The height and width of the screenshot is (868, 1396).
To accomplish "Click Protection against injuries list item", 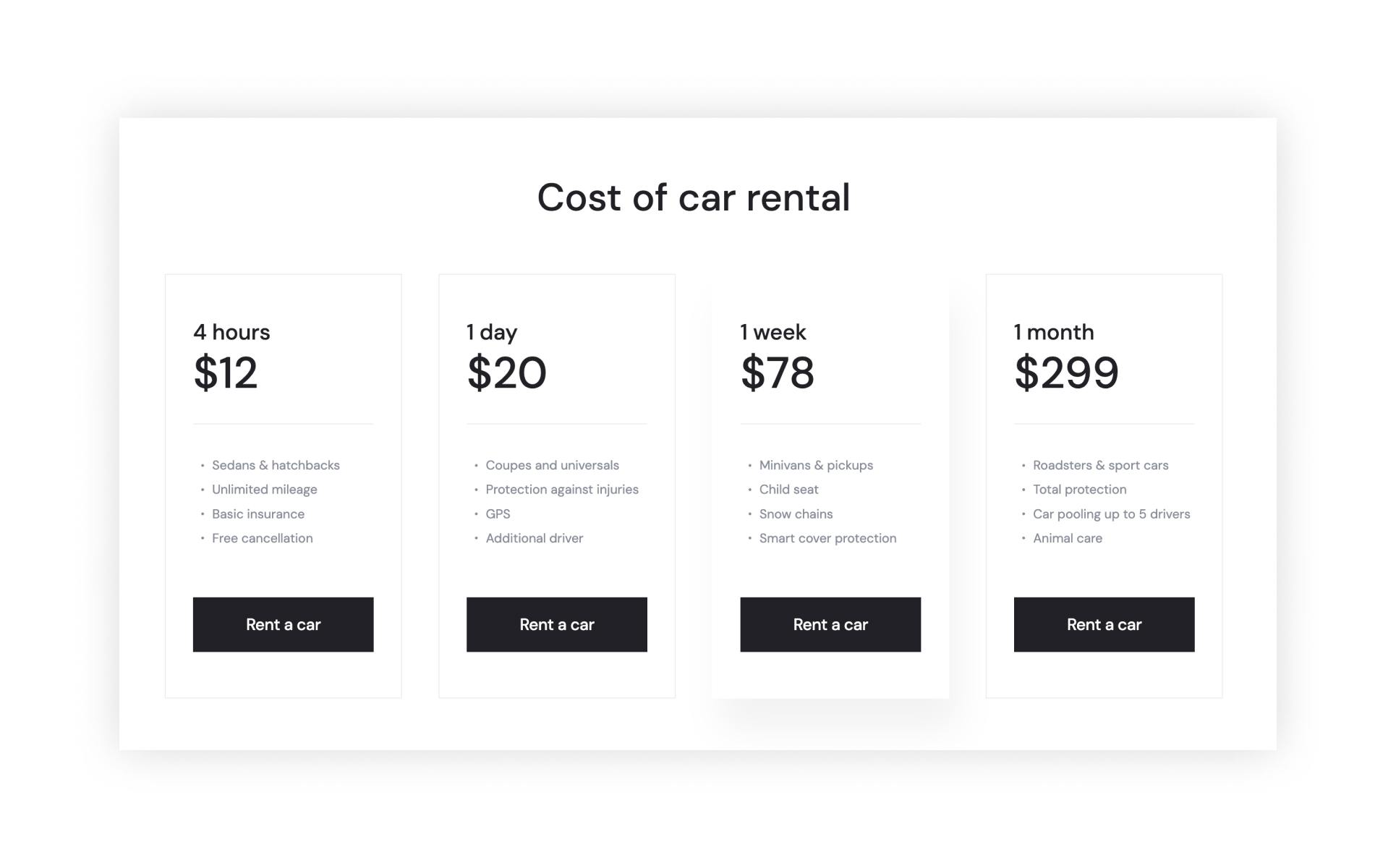I will point(561,490).
